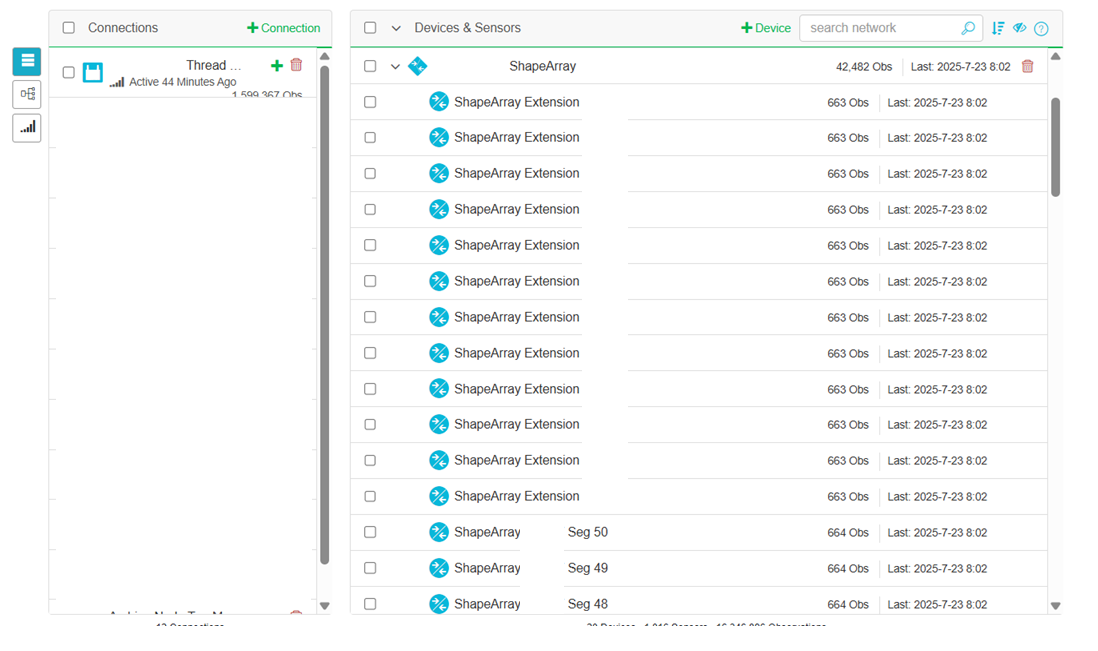Delete the Thread connection with trash icon
1098x651 pixels.
pyautogui.click(x=296, y=64)
